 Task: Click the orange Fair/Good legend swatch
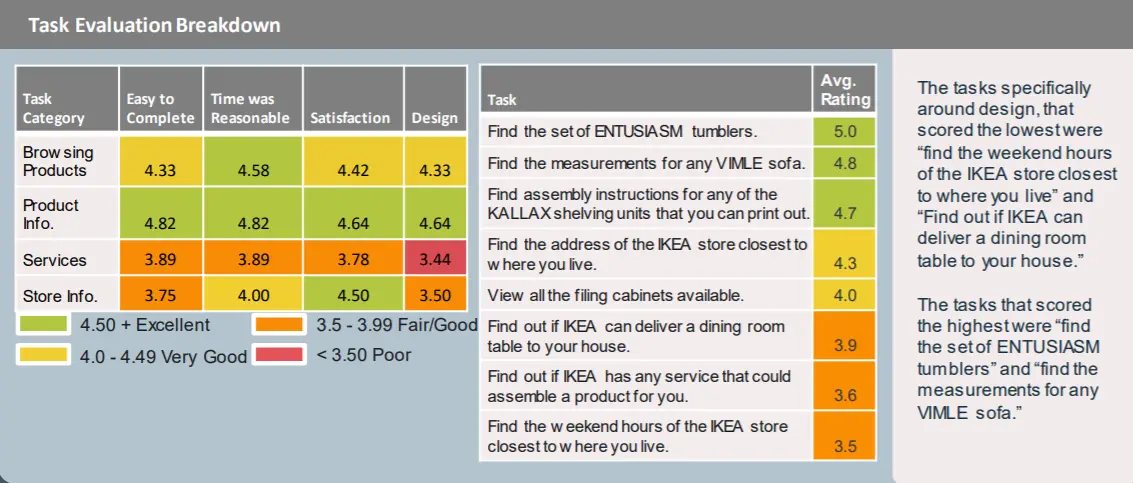click(x=278, y=325)
